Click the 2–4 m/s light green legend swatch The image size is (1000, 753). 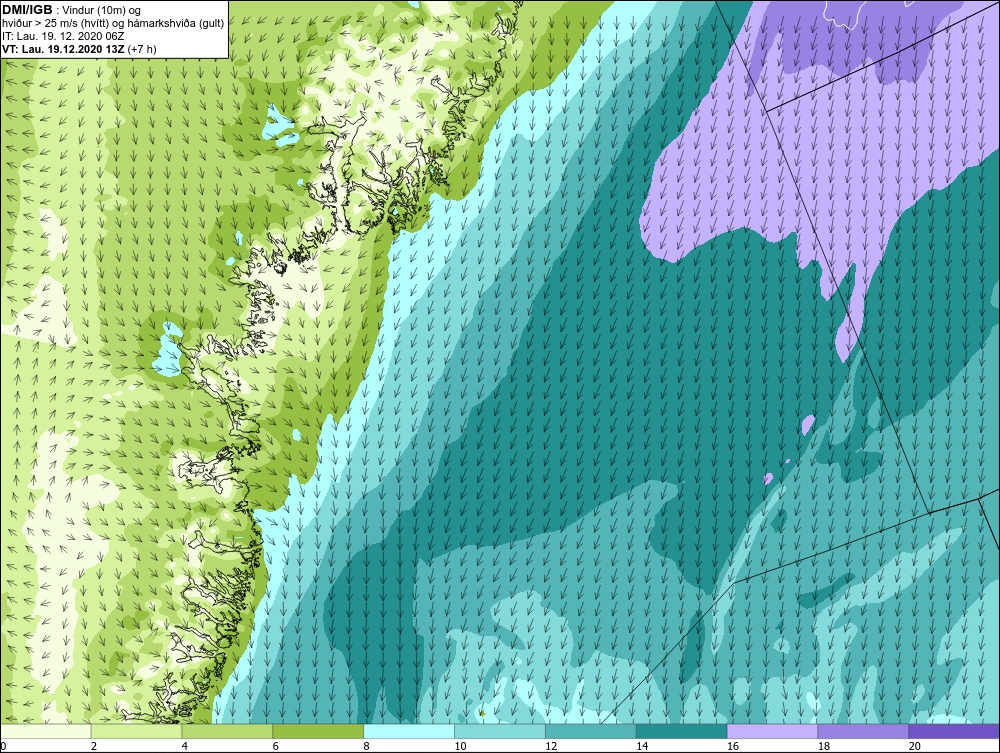click(136, 731)
